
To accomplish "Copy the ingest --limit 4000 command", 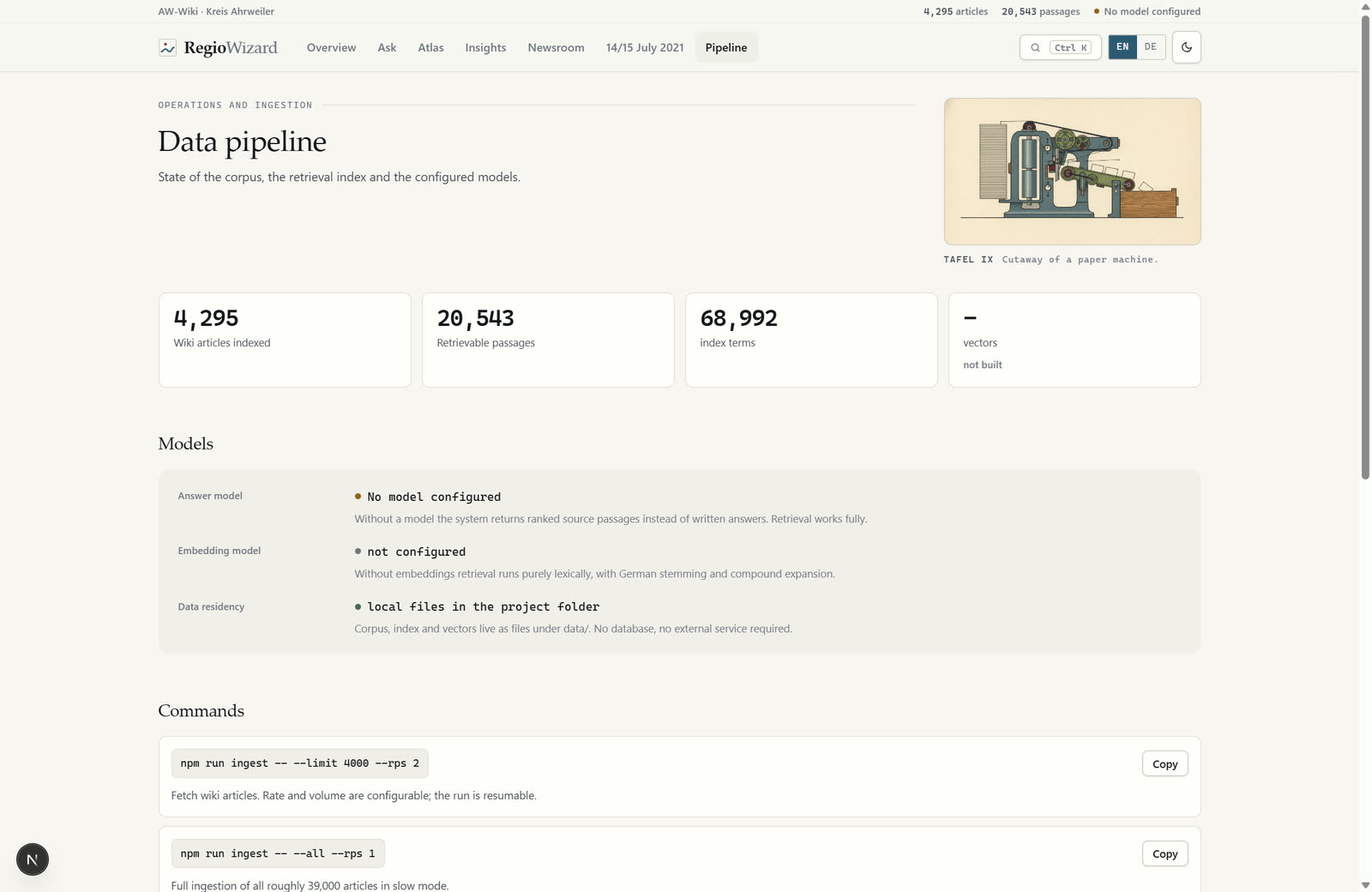I will tap(1164, 764).
